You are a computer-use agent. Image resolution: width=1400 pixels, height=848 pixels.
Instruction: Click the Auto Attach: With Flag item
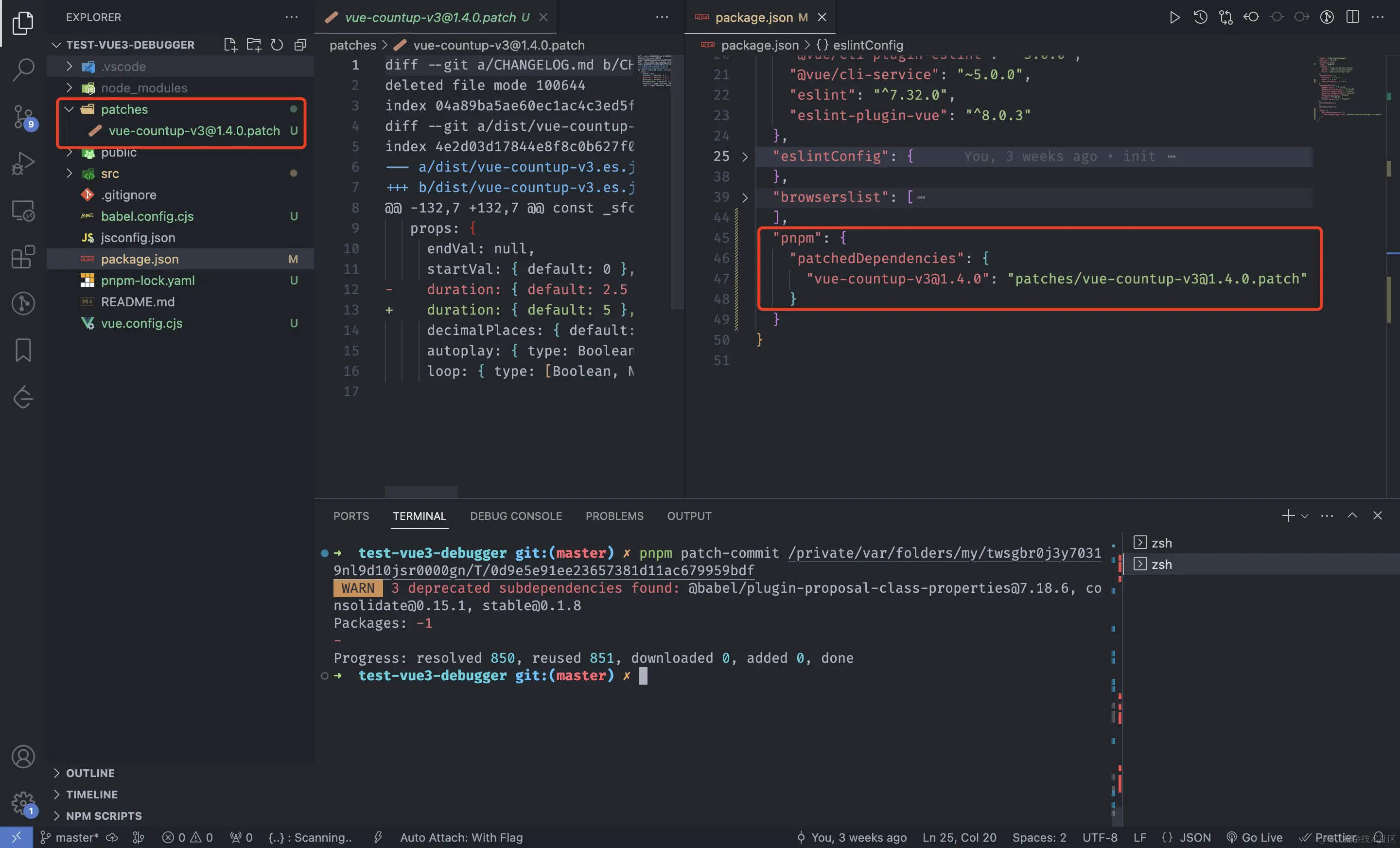tap(461, 837)
